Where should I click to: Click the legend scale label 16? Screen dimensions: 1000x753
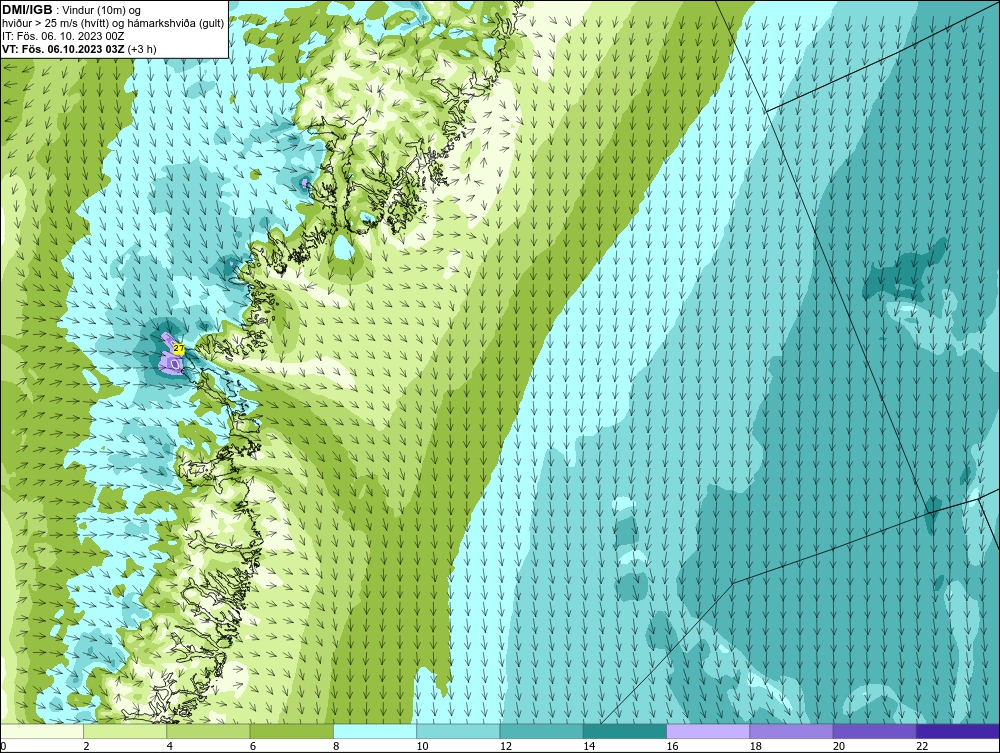(672, 746)
